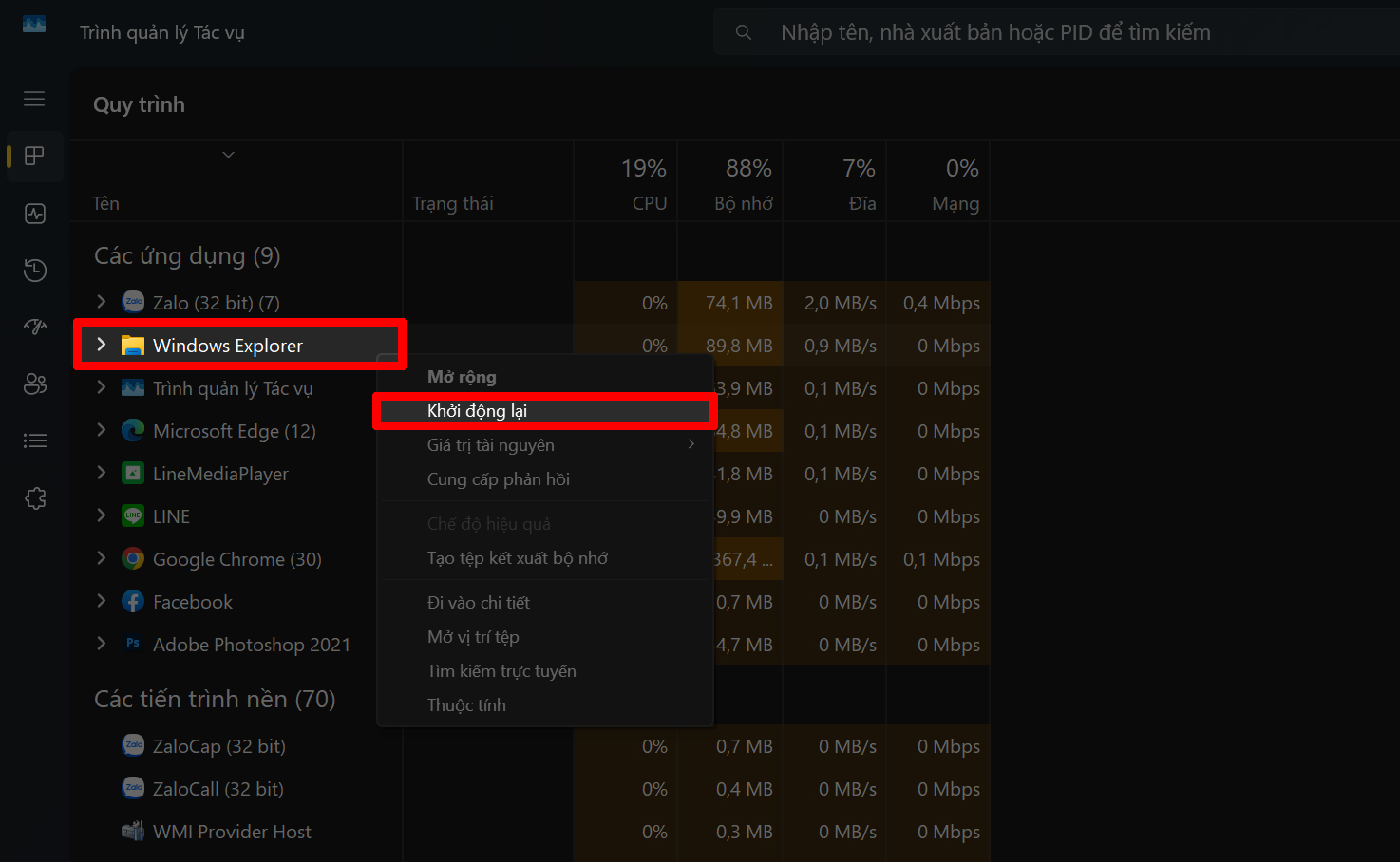Choose 'Mở vị trí tệp' menu entry
This screenshot has height=862, width=1400.
(x=473, y=637)
